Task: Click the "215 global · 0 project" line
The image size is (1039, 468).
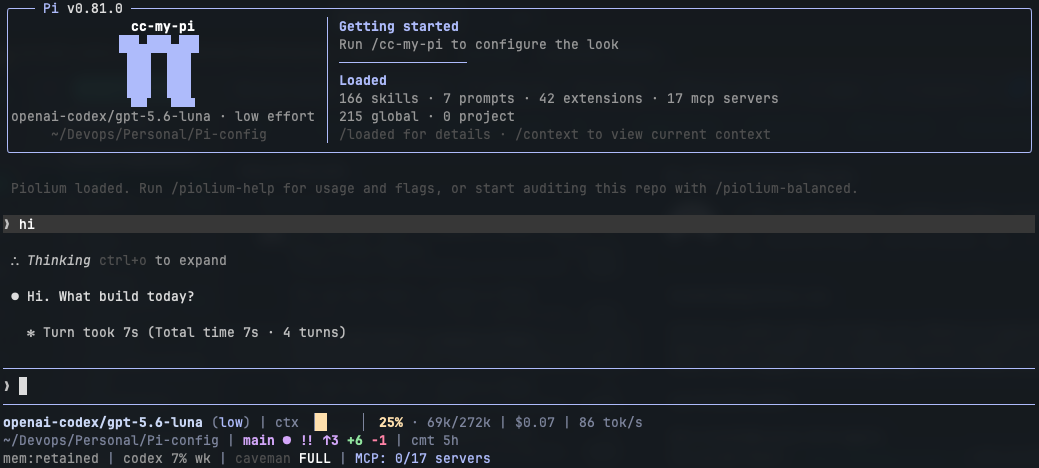Action: [427, 117]
